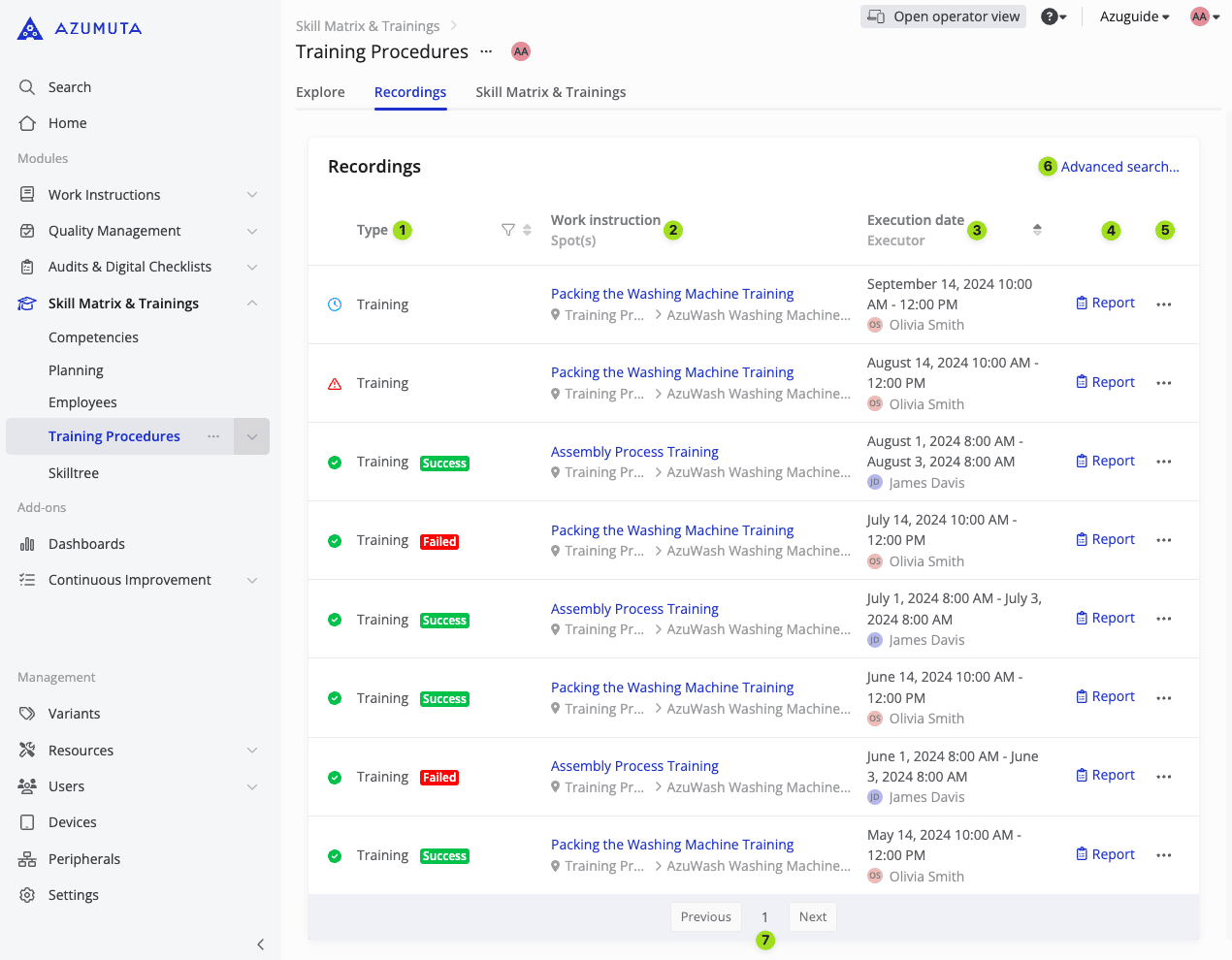The height and width of the screenshot is (960, 1232).
Task: Switch to the Explore tab
Action: (x=320, y=91)
